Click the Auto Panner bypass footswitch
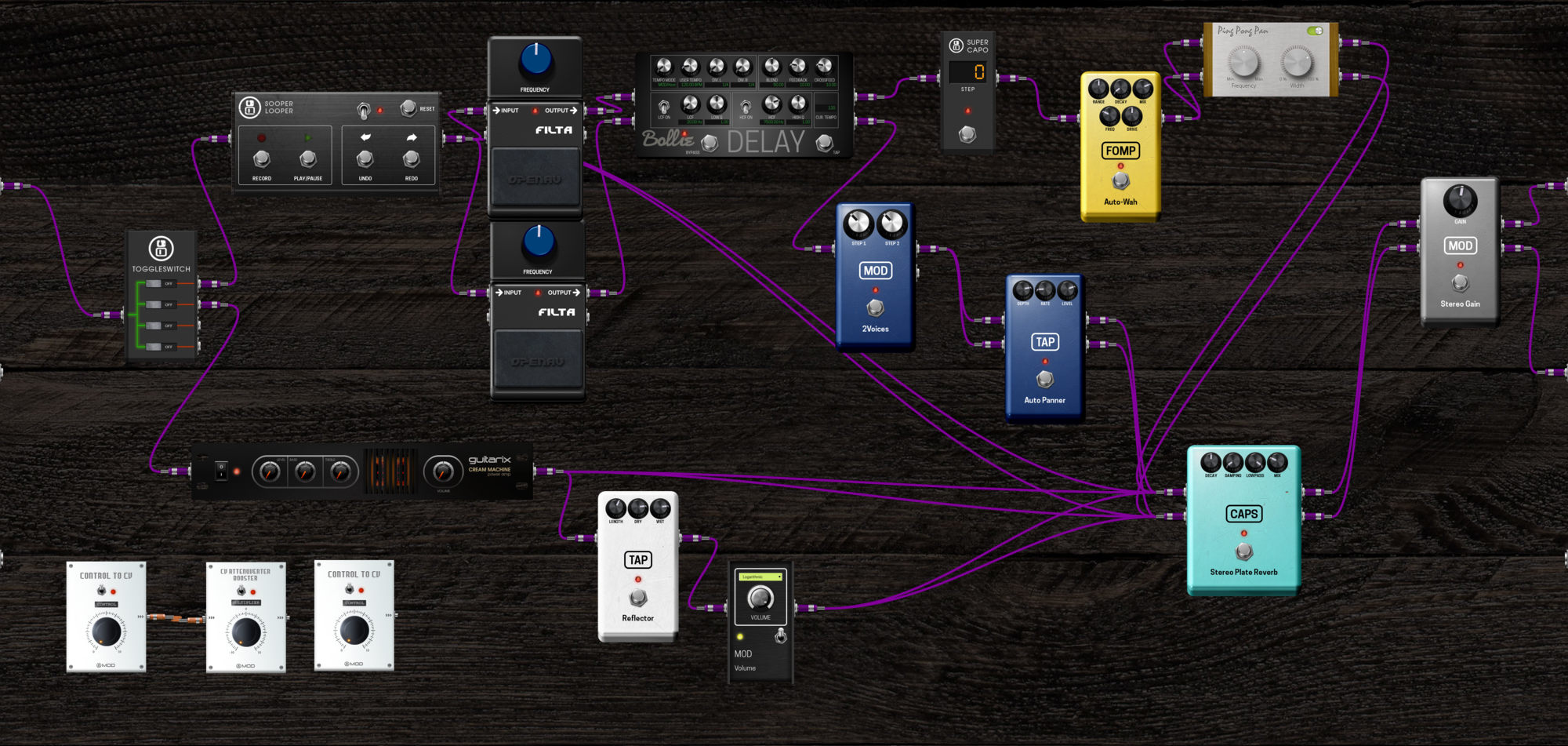1568x746 pixels. click(x=1044, y=379)
